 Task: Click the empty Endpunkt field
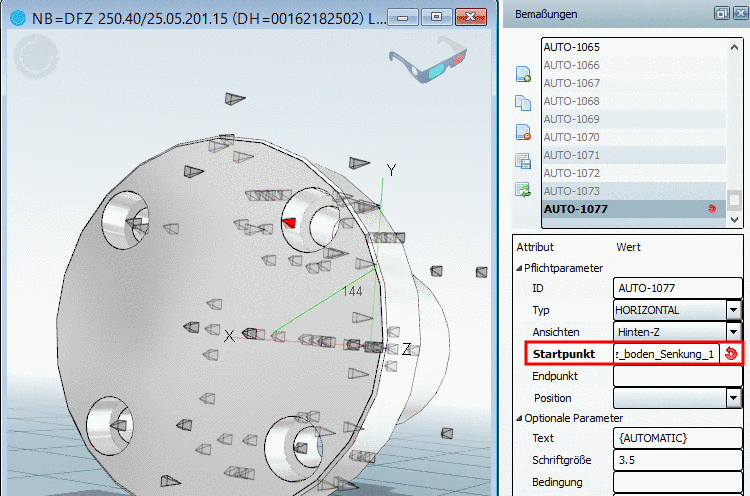[677, 375]
